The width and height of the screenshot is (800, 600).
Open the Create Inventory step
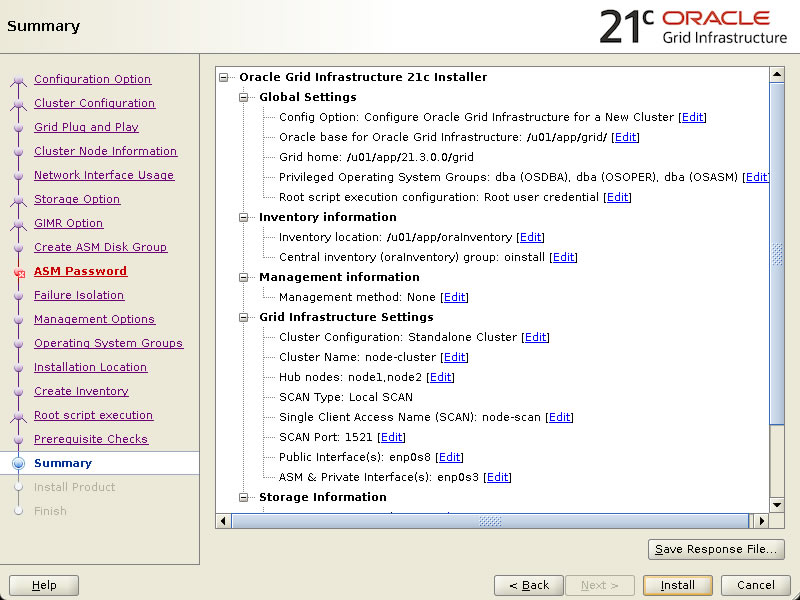(x=81, y=391)
